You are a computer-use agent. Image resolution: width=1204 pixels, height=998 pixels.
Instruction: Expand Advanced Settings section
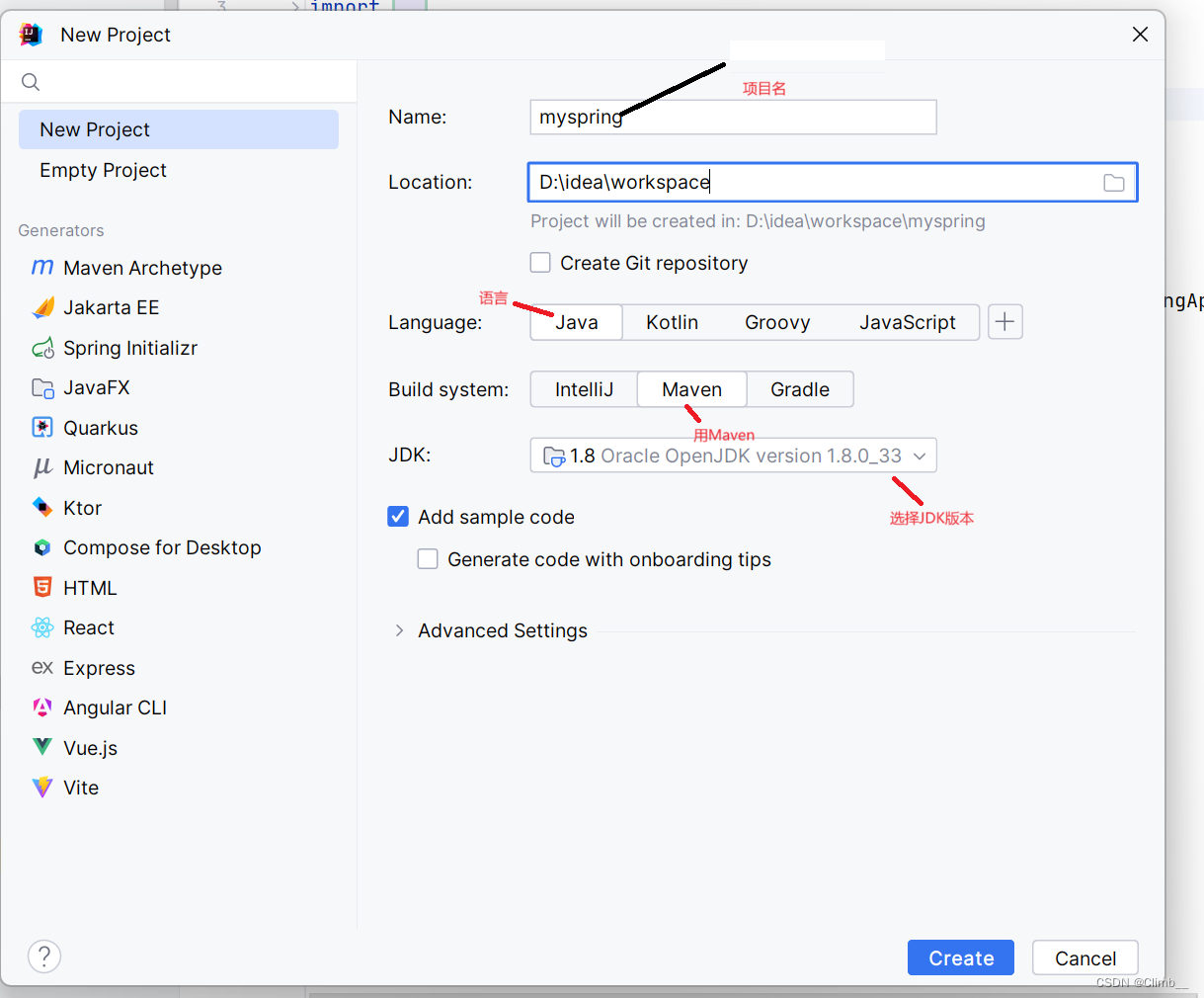click(400, 630)
